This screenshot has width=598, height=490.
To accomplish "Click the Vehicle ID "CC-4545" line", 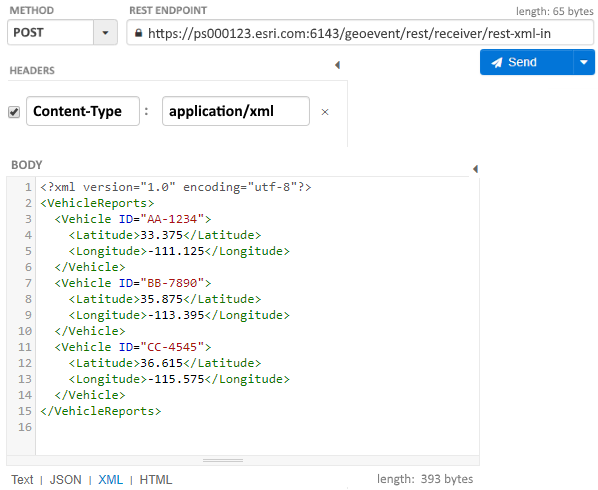I will pos(133,347).
